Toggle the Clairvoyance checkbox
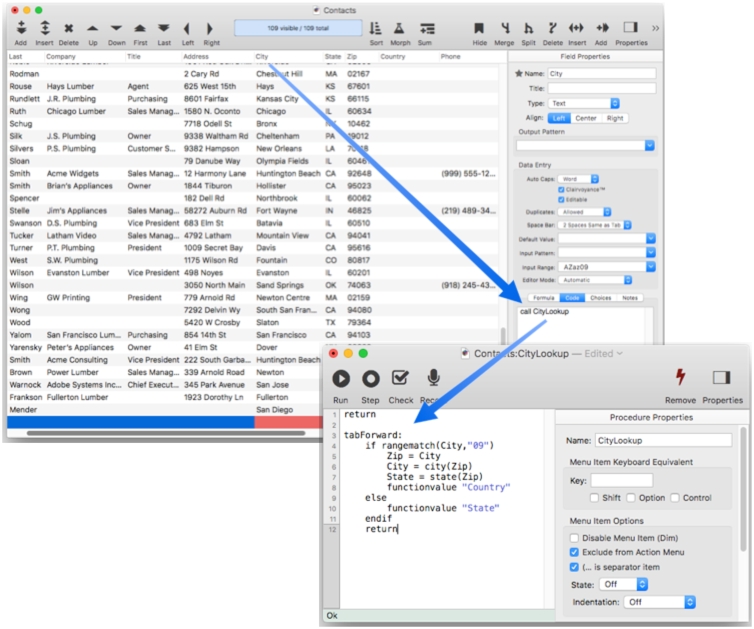This screenshot has height=629, width=754. click(561, 189)
